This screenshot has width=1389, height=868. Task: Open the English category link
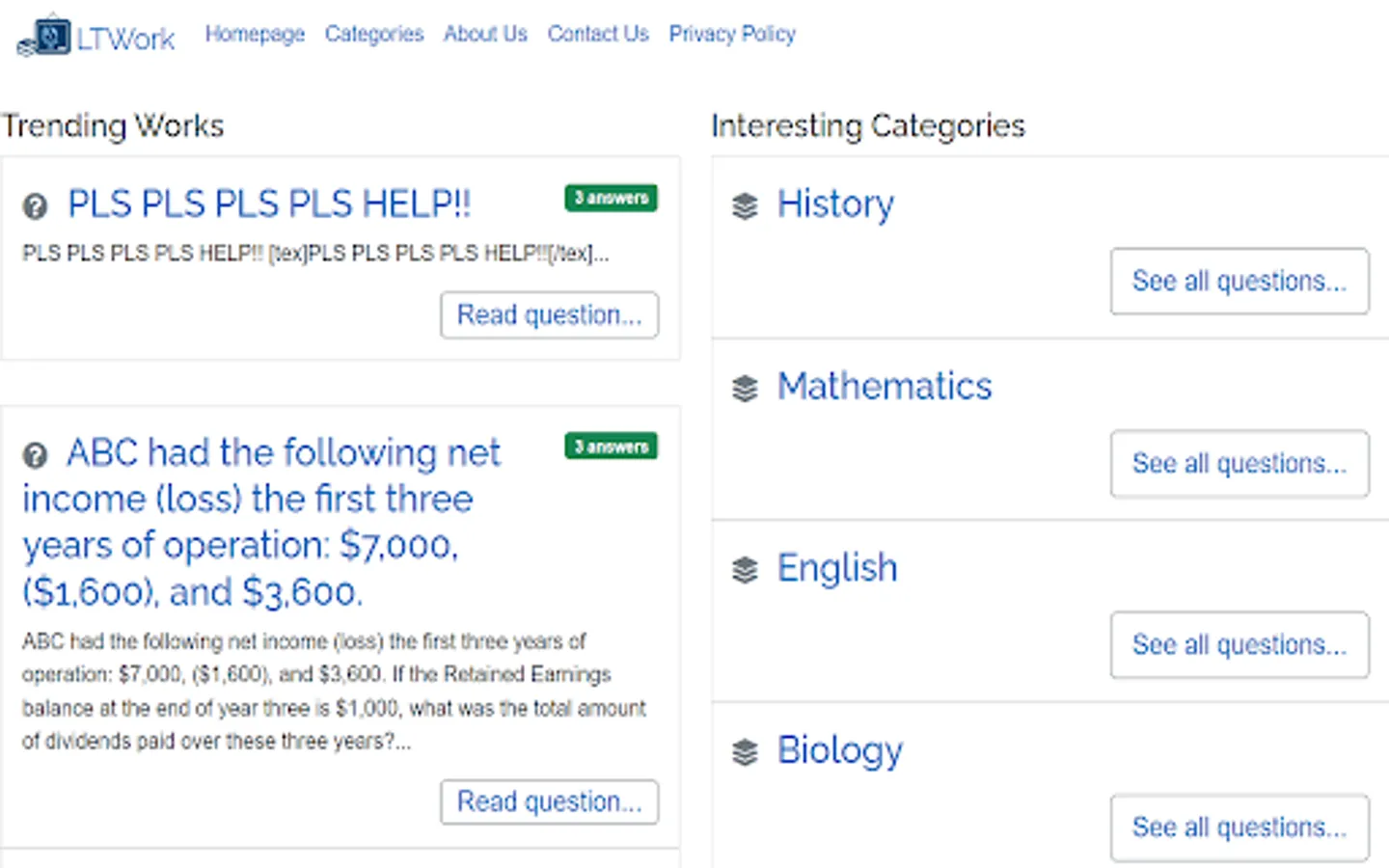tap(837, 568)
